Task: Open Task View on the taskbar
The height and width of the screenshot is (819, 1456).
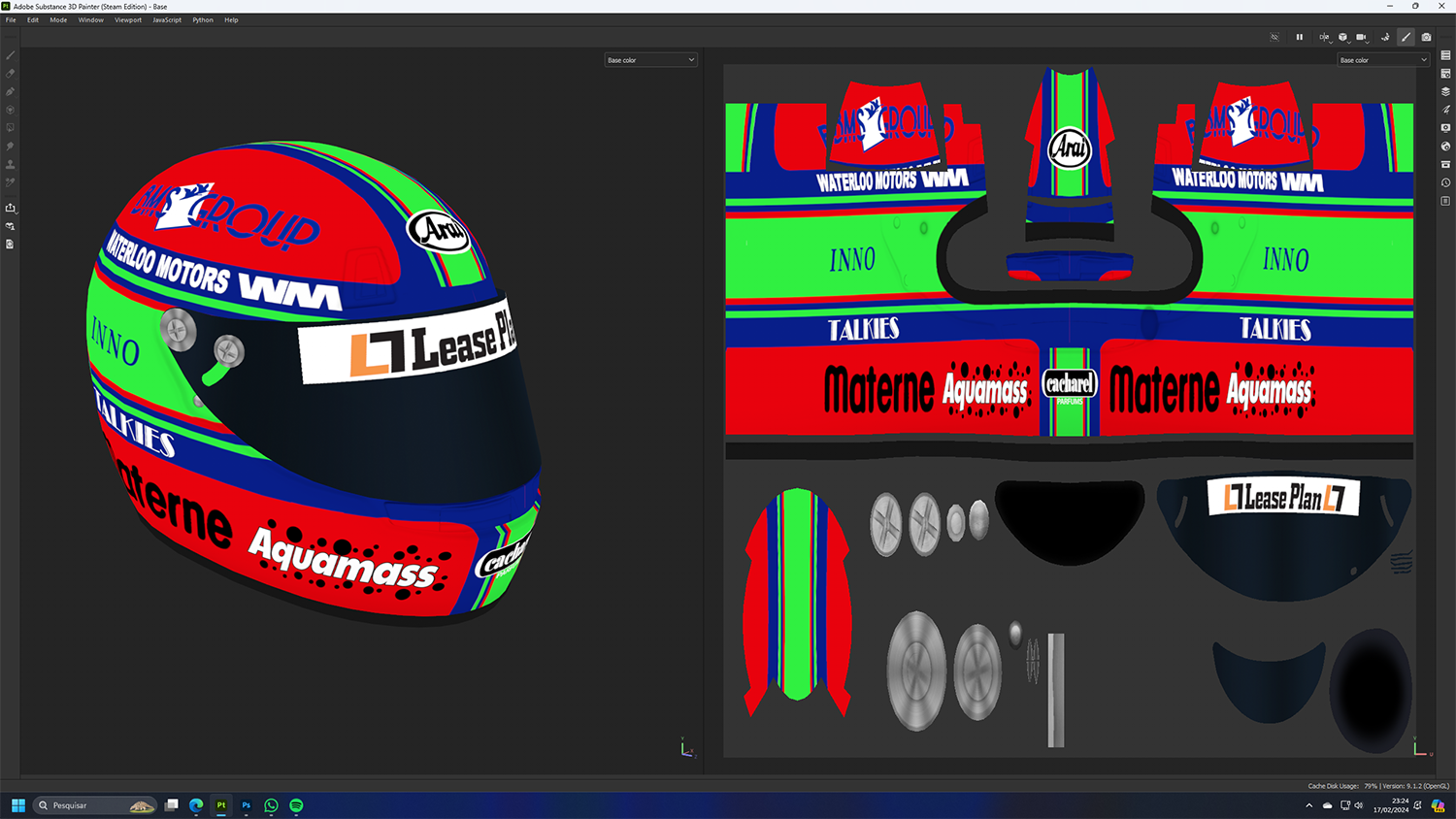Action: tap(171, 805)
